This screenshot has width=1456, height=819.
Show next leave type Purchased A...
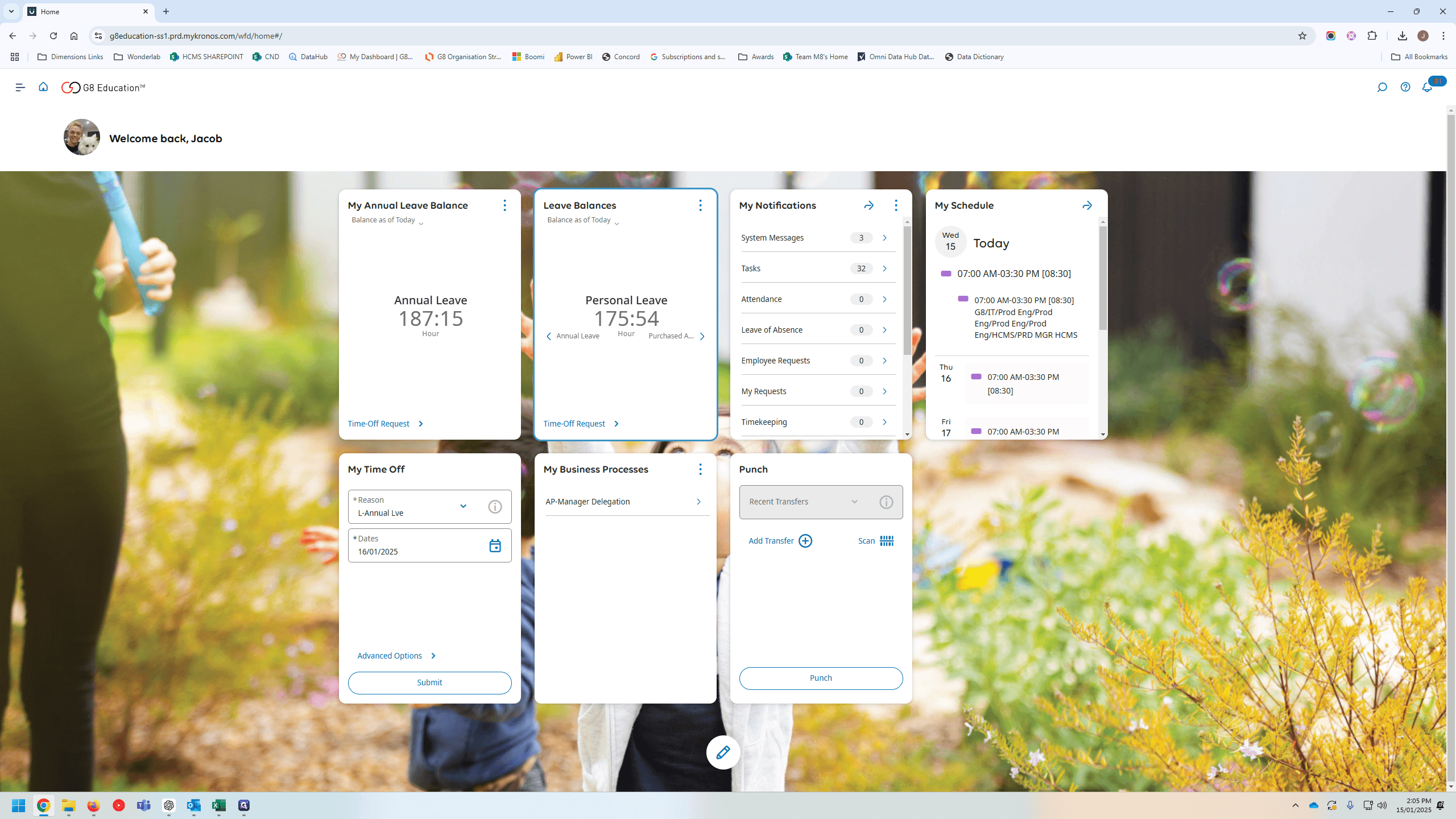702,336
